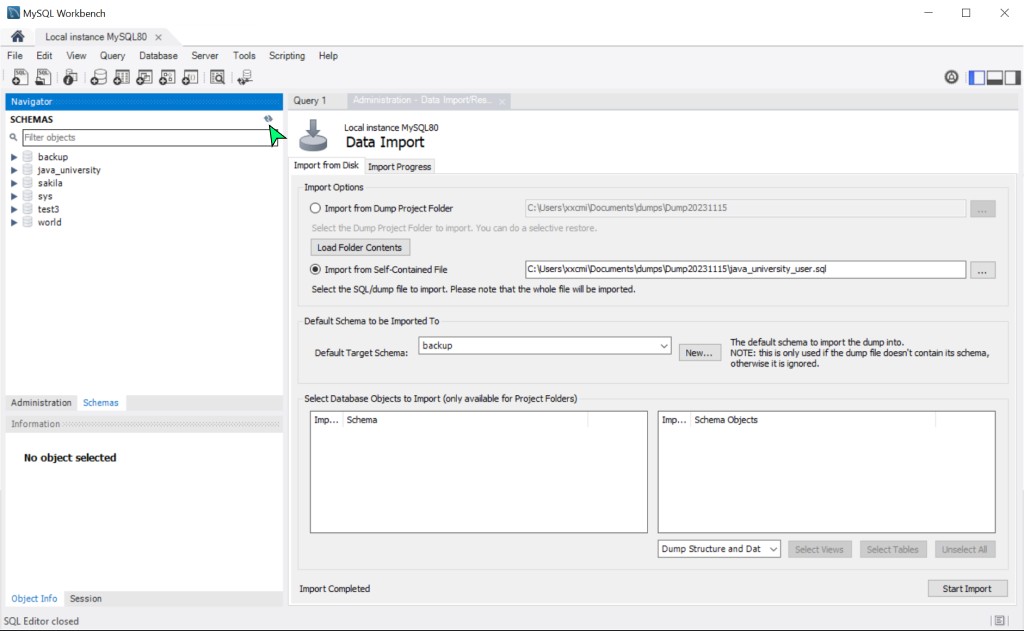Screen dimensions: 1024x631
Task: Open the Query menu
Action: click(x=112, y=56)
